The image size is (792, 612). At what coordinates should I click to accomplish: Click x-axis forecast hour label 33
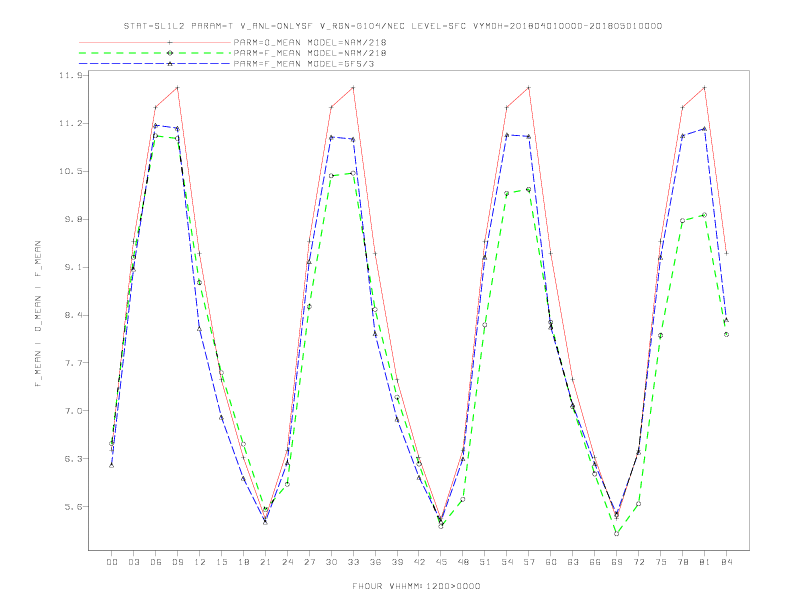pyautogui.click(x=354, y=562)
